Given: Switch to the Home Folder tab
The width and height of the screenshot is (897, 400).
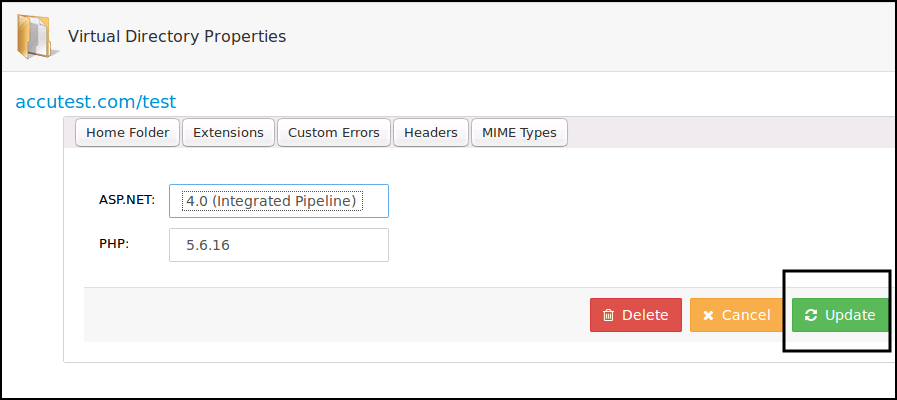Looking at the screenshot, I should click(x=127, y=132).
